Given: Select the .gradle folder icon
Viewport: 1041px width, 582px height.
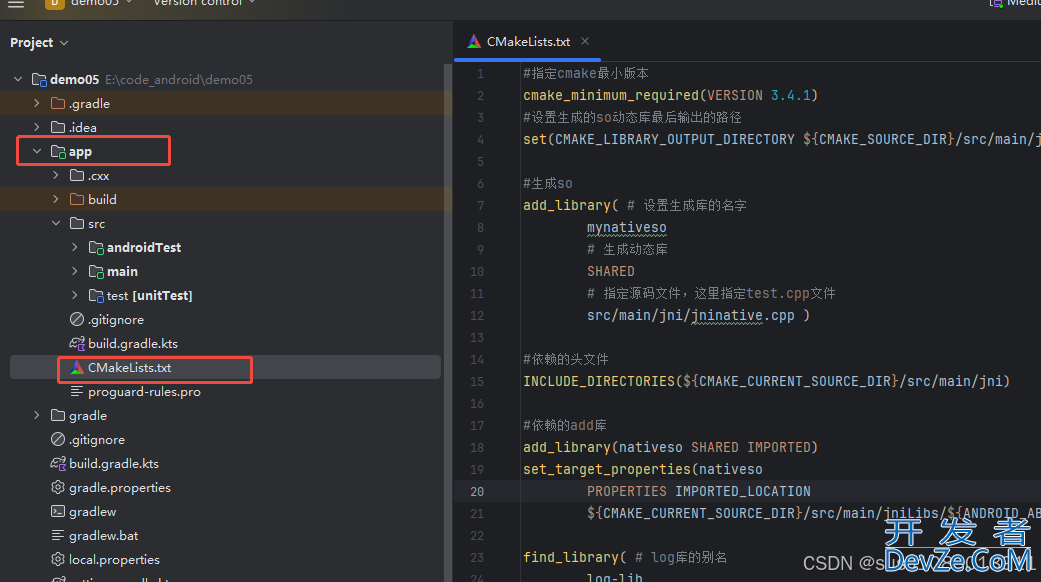Looking at the screenshot, I should tap(58, 104).
